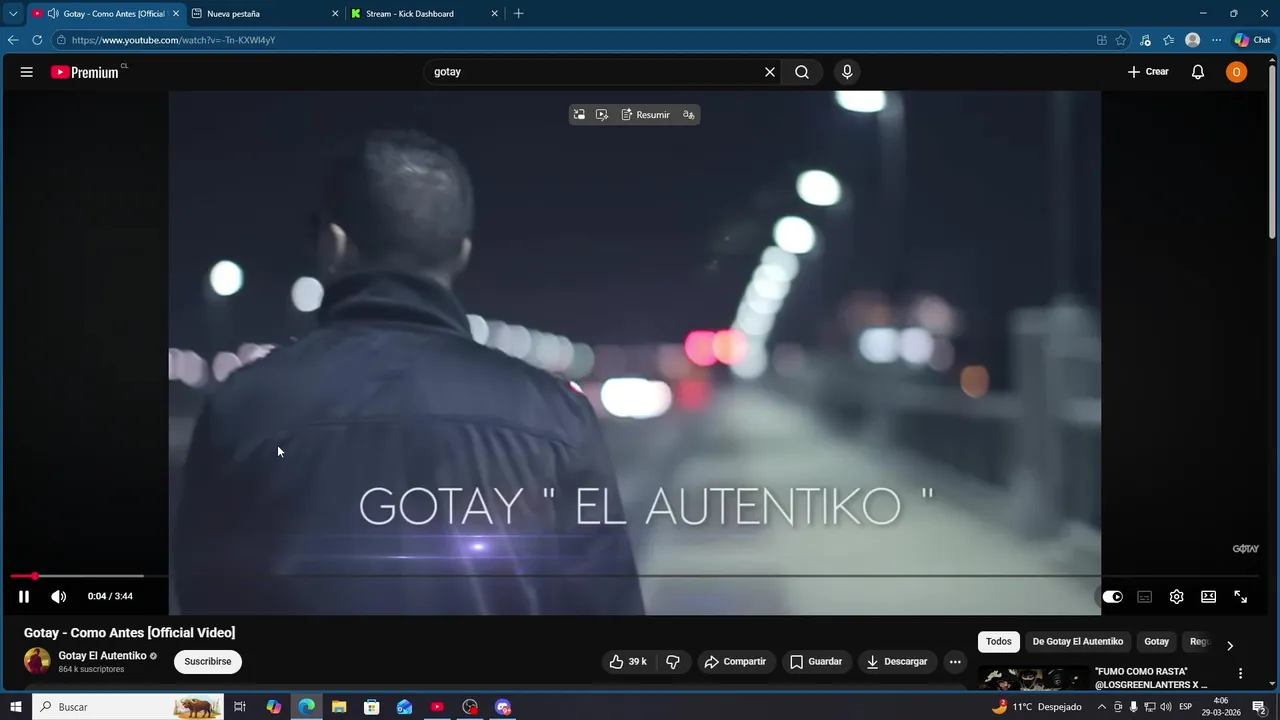The height and width of the screenshot is (720, 1280).
Task: Add this page to favorites with the star
Action: tap(1121, 40)
